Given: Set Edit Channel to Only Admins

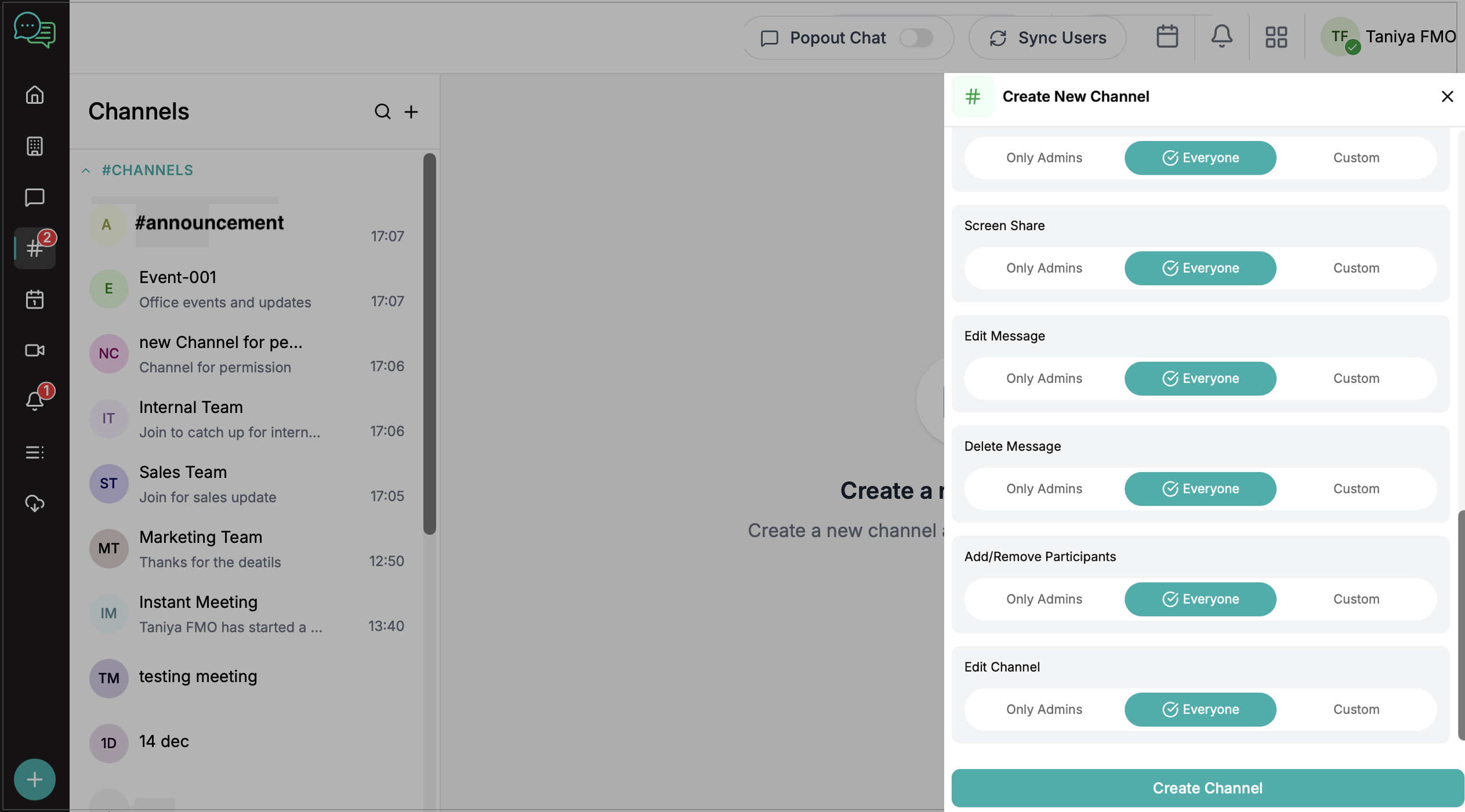Looking at the screenshot, I should coord(1044,709).
